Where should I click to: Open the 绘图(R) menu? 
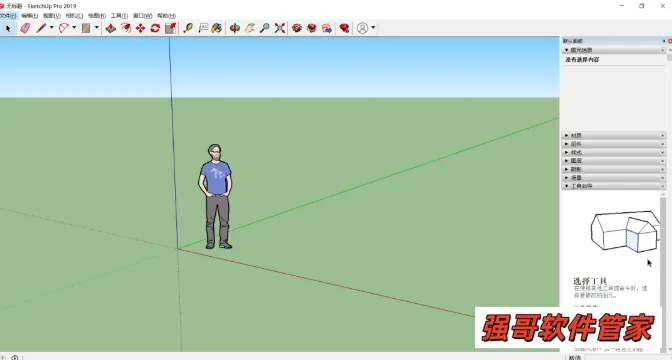[97, 15]
